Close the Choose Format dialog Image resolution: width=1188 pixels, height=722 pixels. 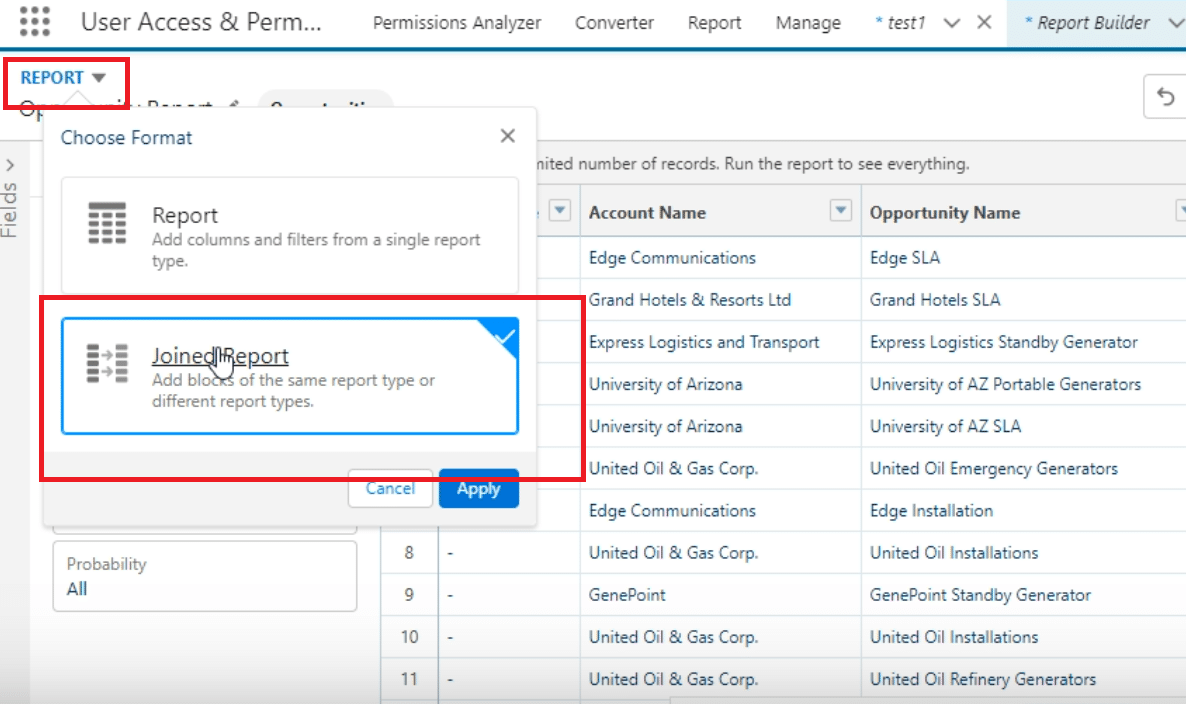pyautogui.click(x=508, y=136)
